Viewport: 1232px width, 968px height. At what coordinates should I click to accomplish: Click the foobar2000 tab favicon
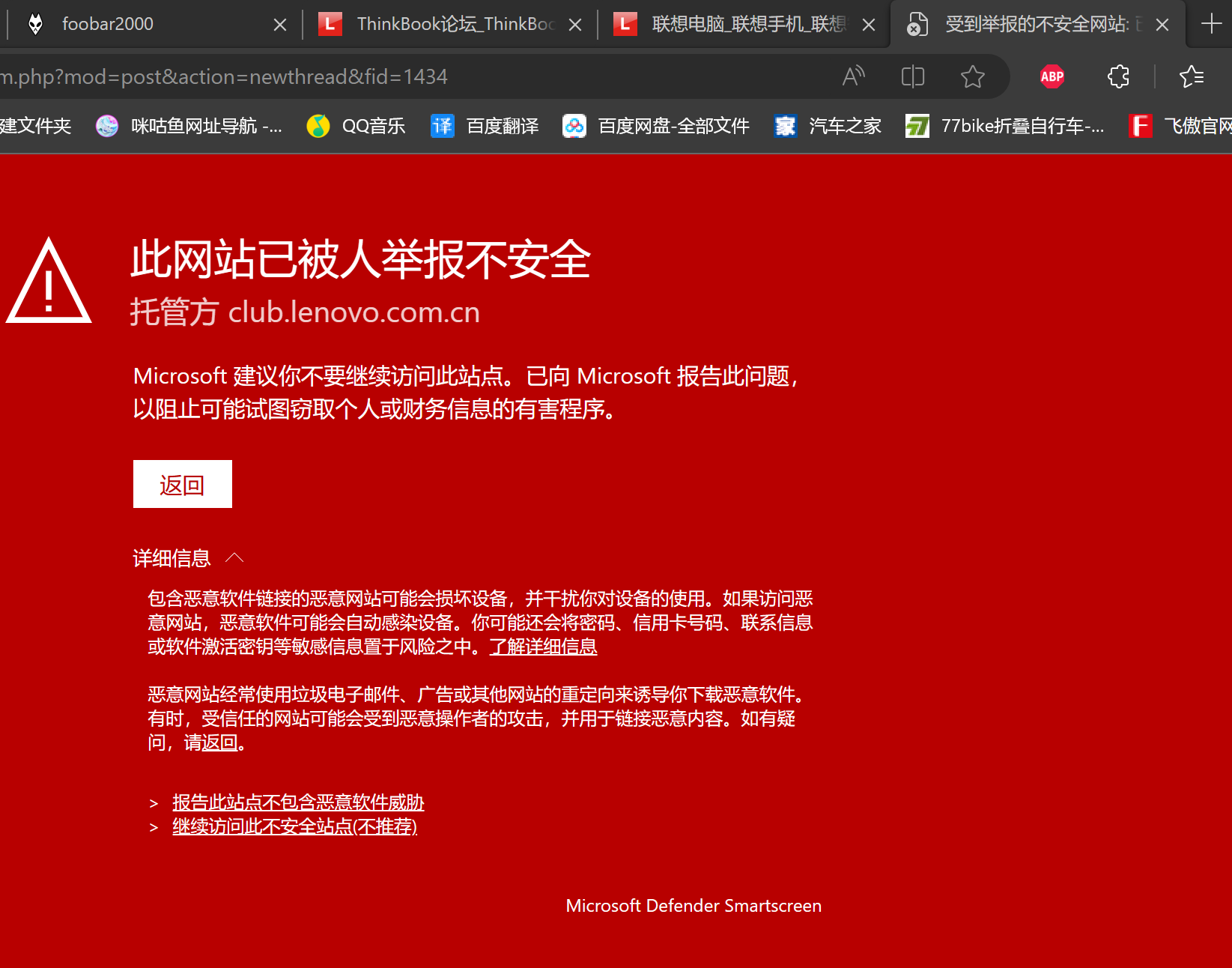[35, 24]
